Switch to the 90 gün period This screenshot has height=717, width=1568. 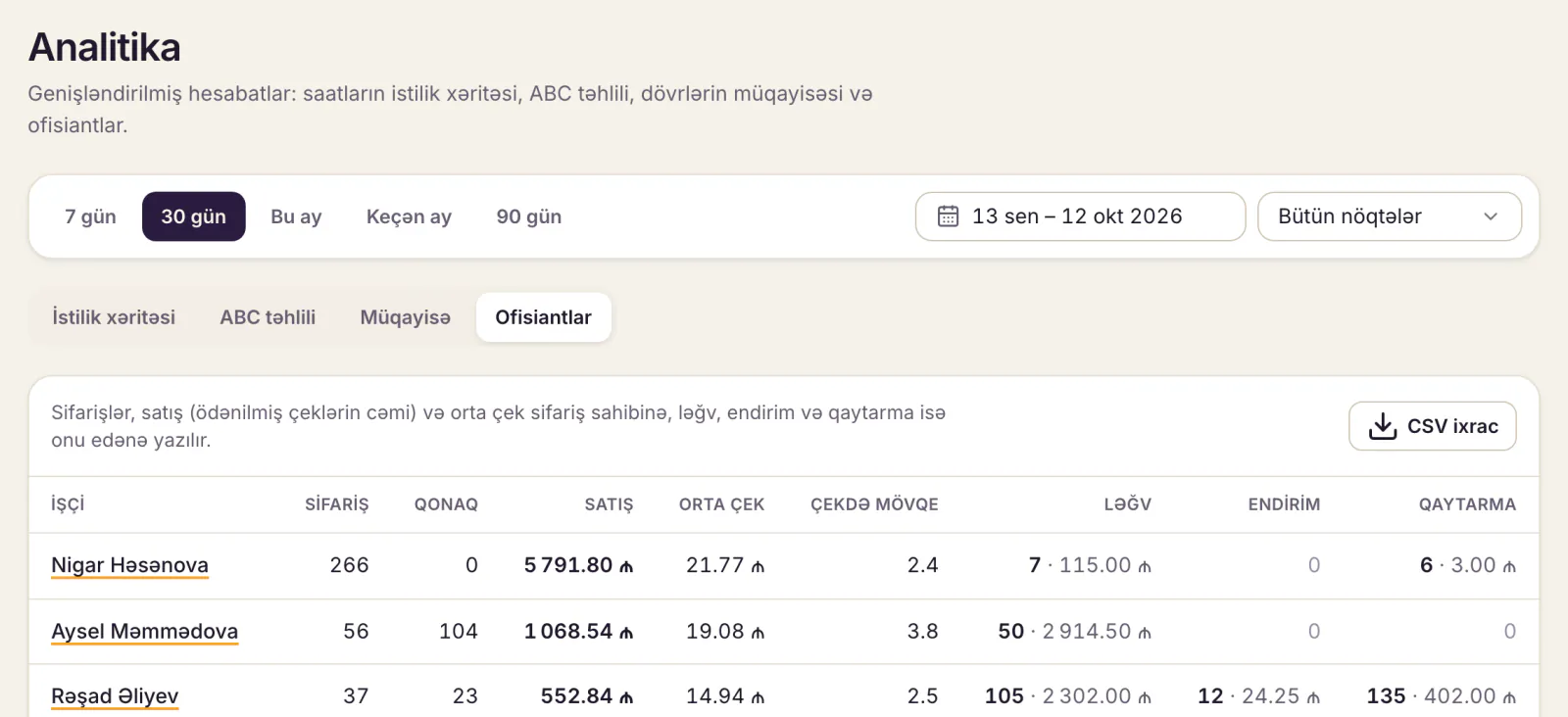[529, 216]
